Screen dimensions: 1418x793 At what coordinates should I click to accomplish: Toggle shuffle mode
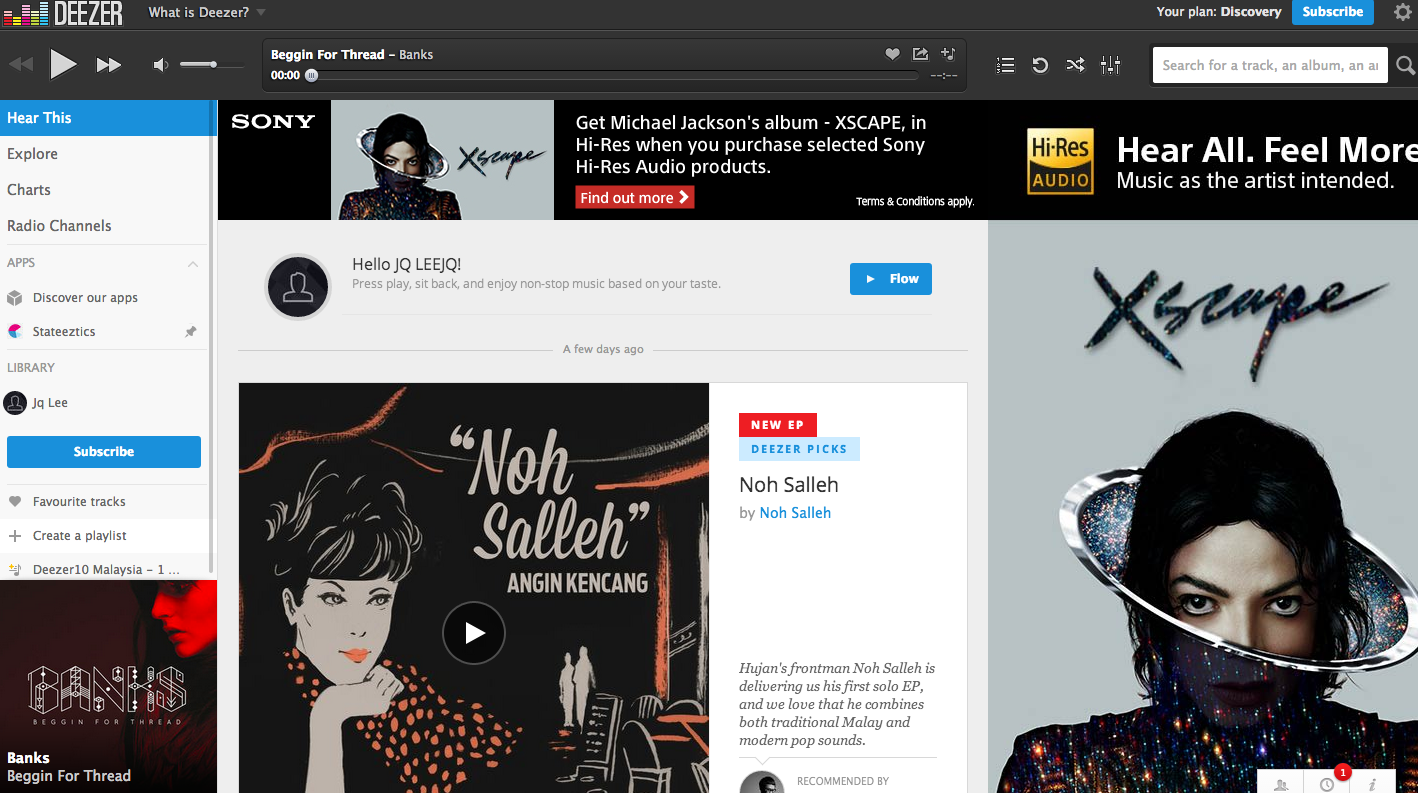[1075, 65]
